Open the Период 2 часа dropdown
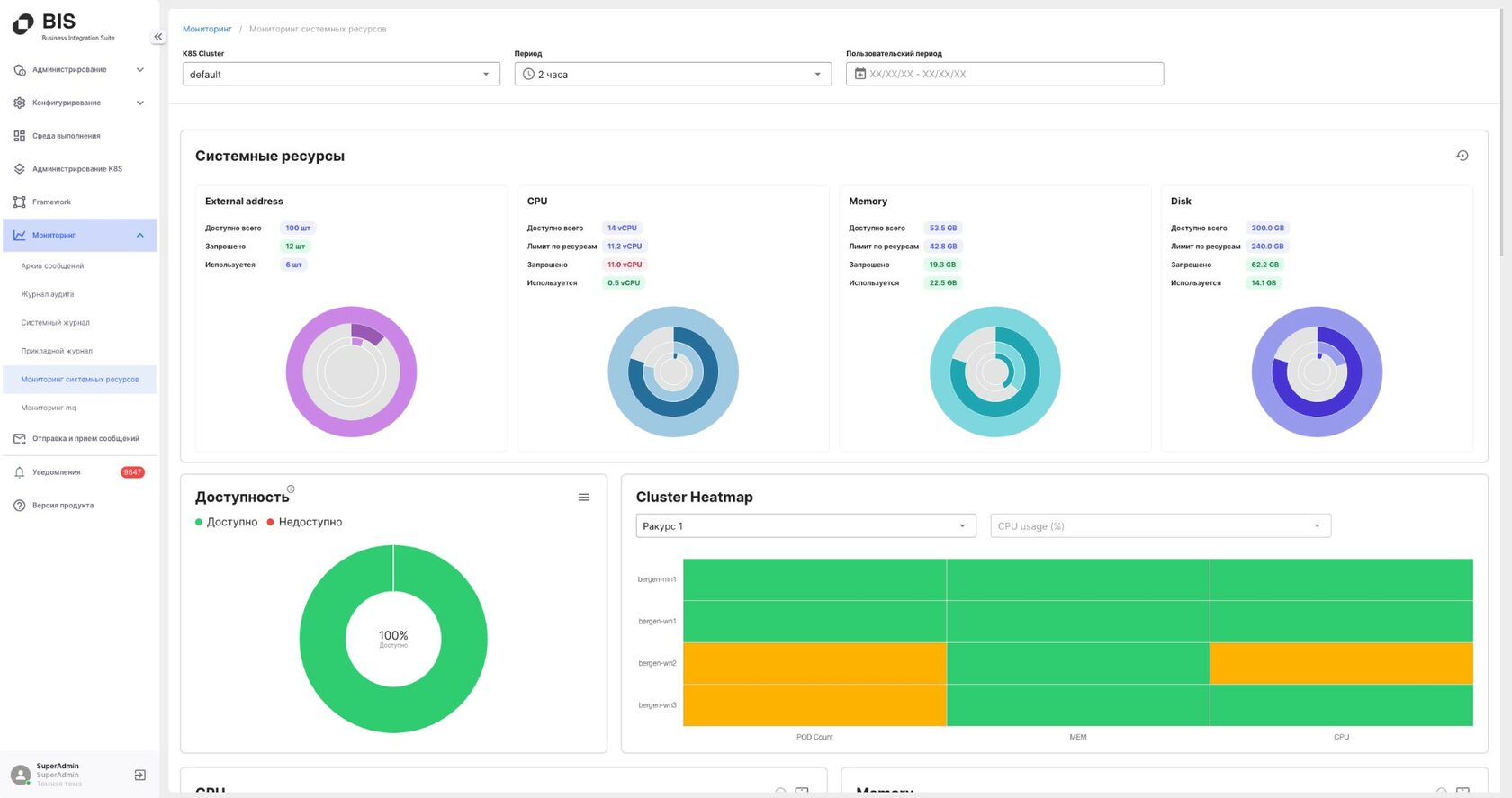 673,74
